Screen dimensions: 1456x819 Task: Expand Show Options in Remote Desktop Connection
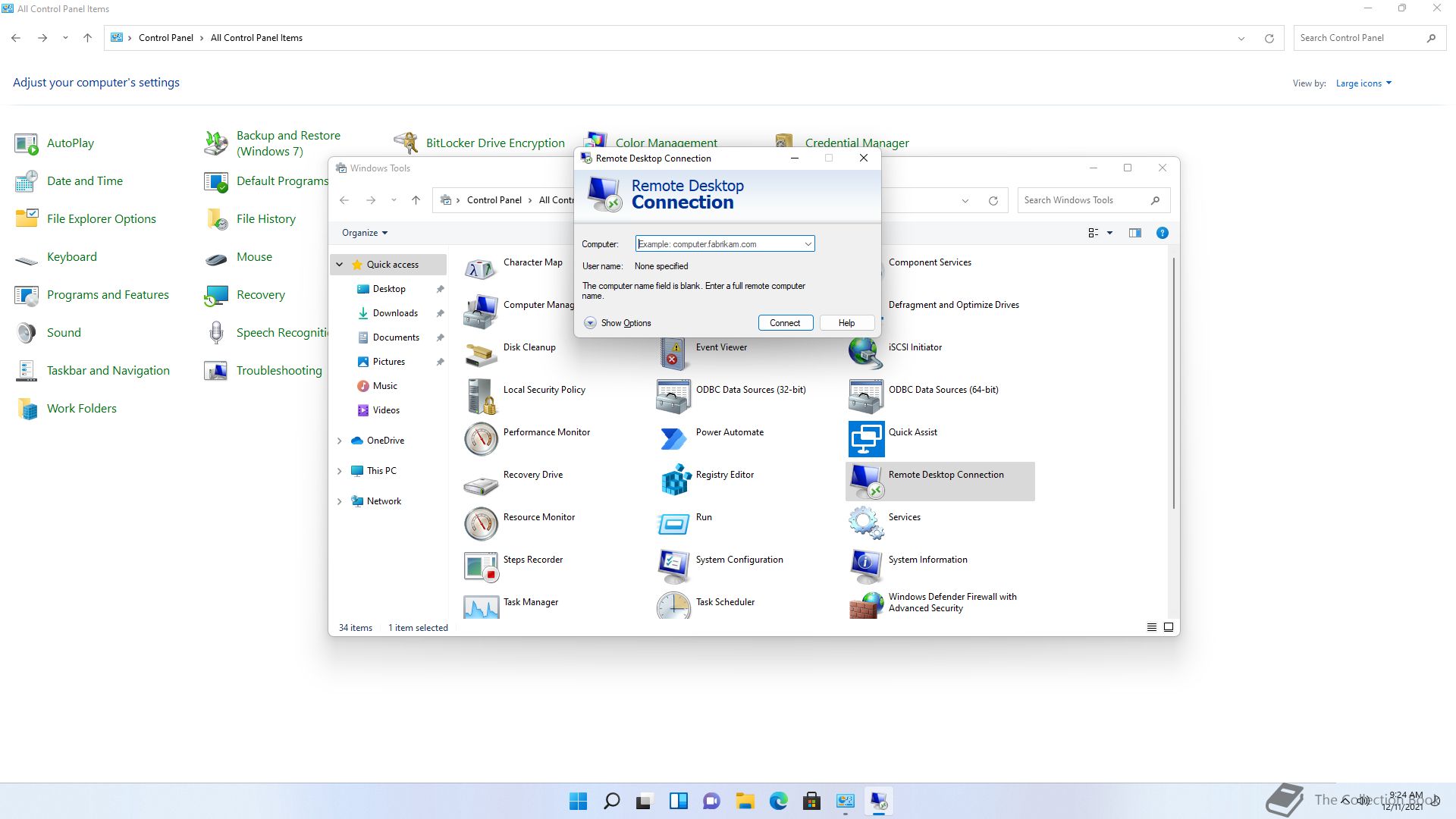point(618,323)
